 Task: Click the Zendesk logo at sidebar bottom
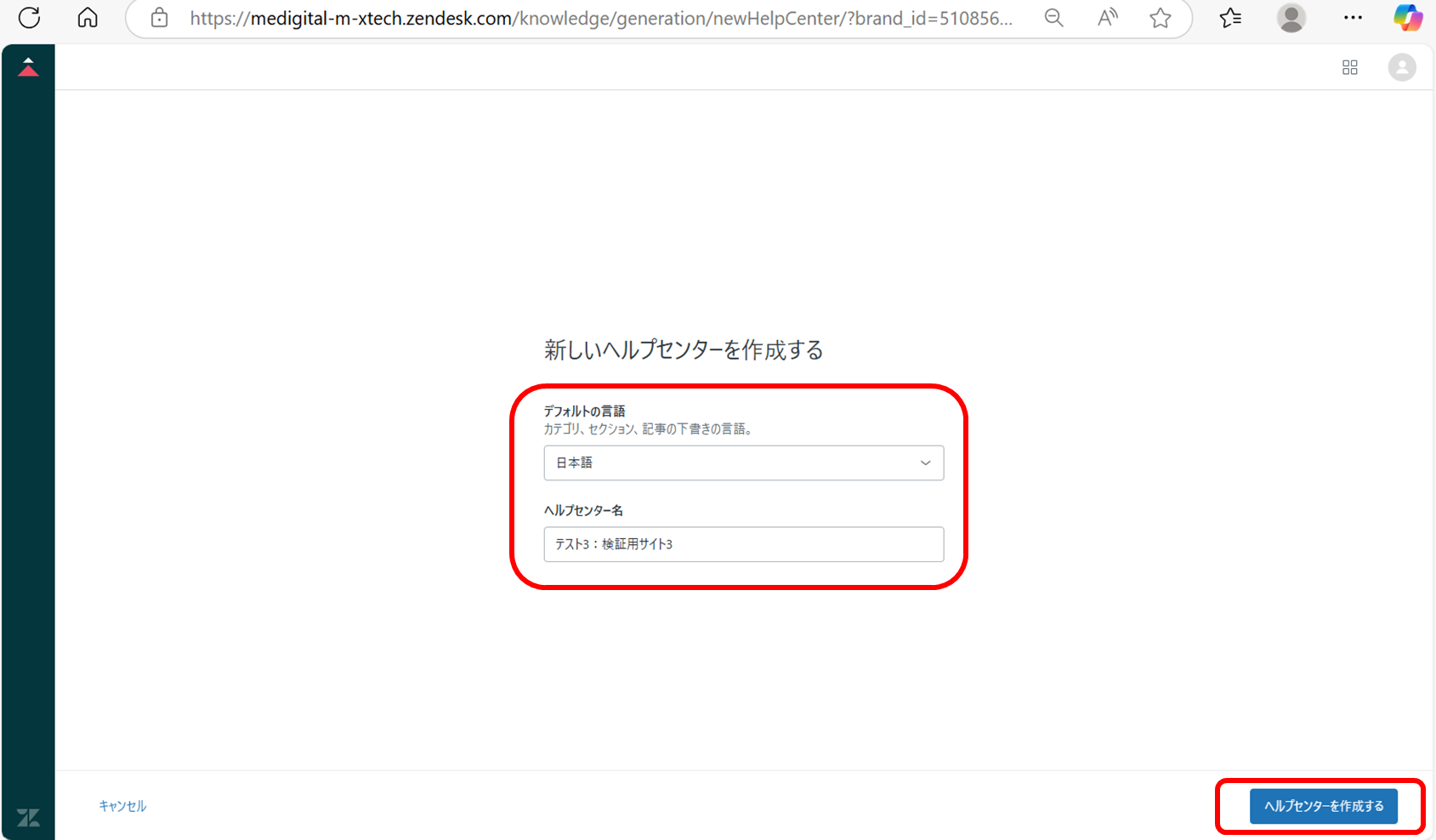pyautogui.click(x=28, y=817)
